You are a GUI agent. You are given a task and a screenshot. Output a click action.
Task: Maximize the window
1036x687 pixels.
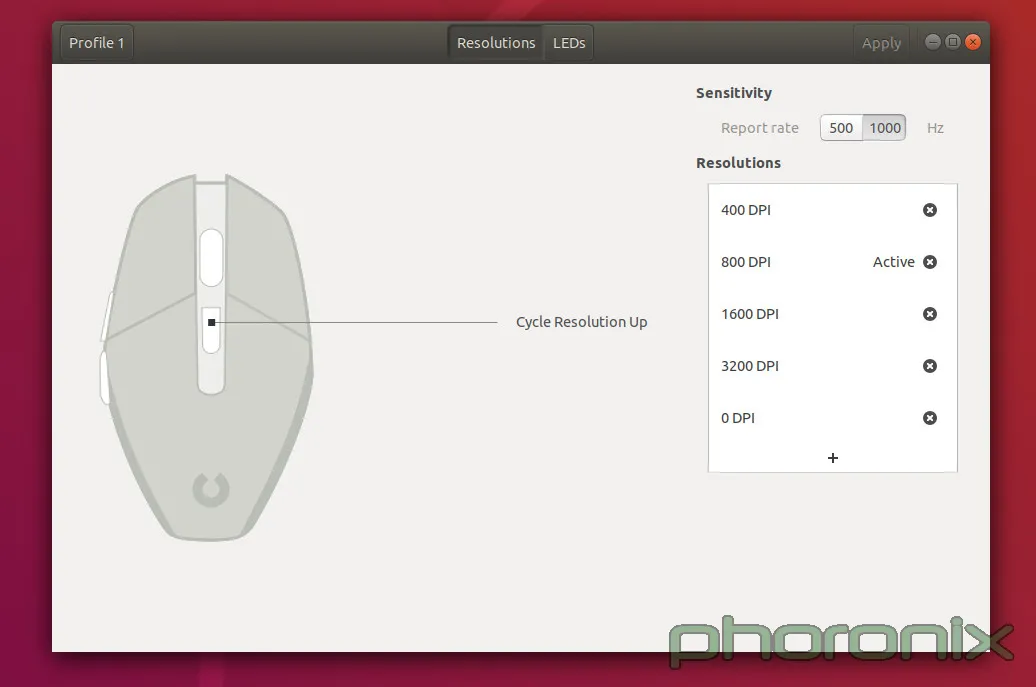click(953, 42)
